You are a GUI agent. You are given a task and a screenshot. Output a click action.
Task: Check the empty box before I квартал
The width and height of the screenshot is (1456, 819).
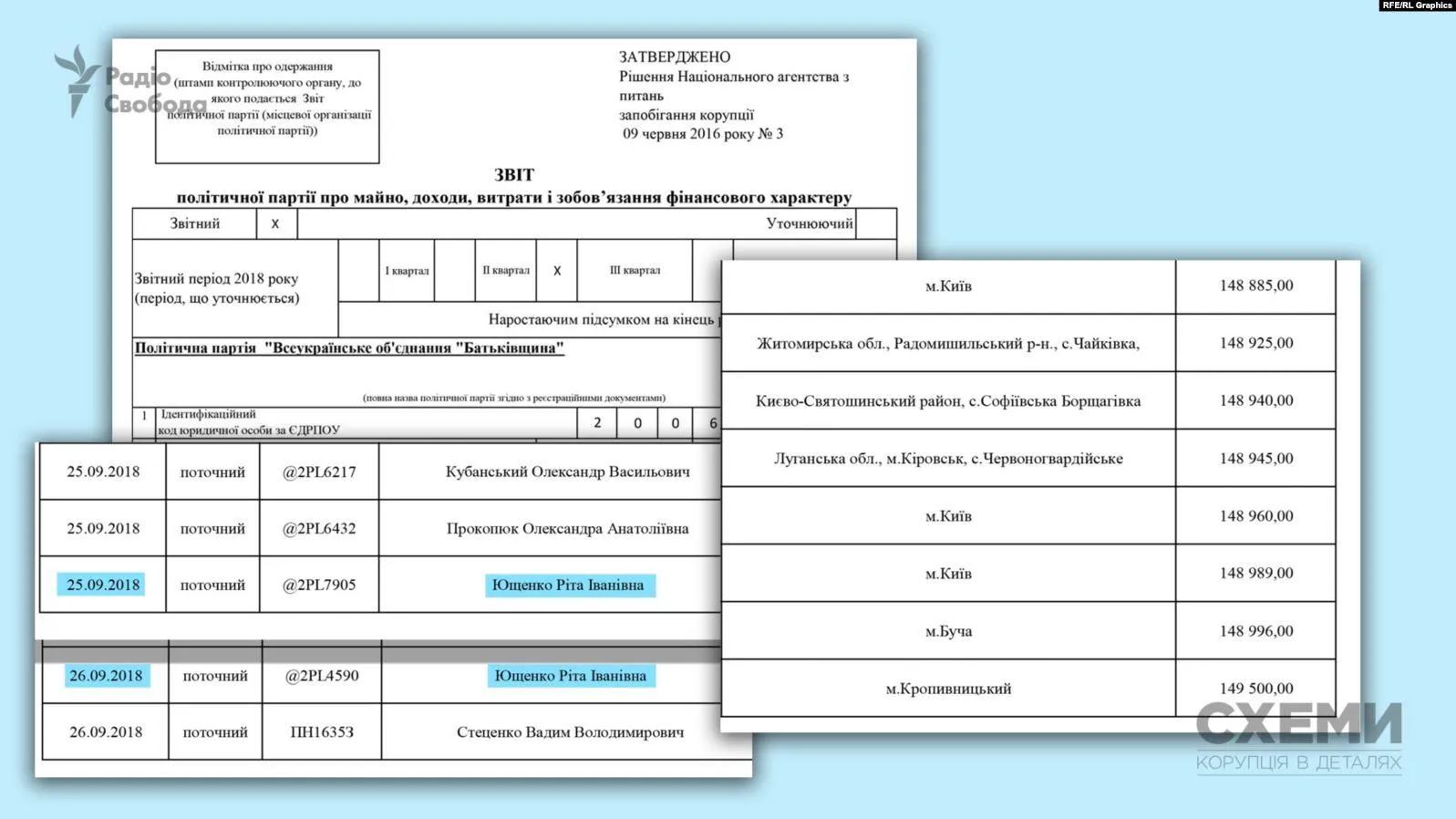pos(358,271)
